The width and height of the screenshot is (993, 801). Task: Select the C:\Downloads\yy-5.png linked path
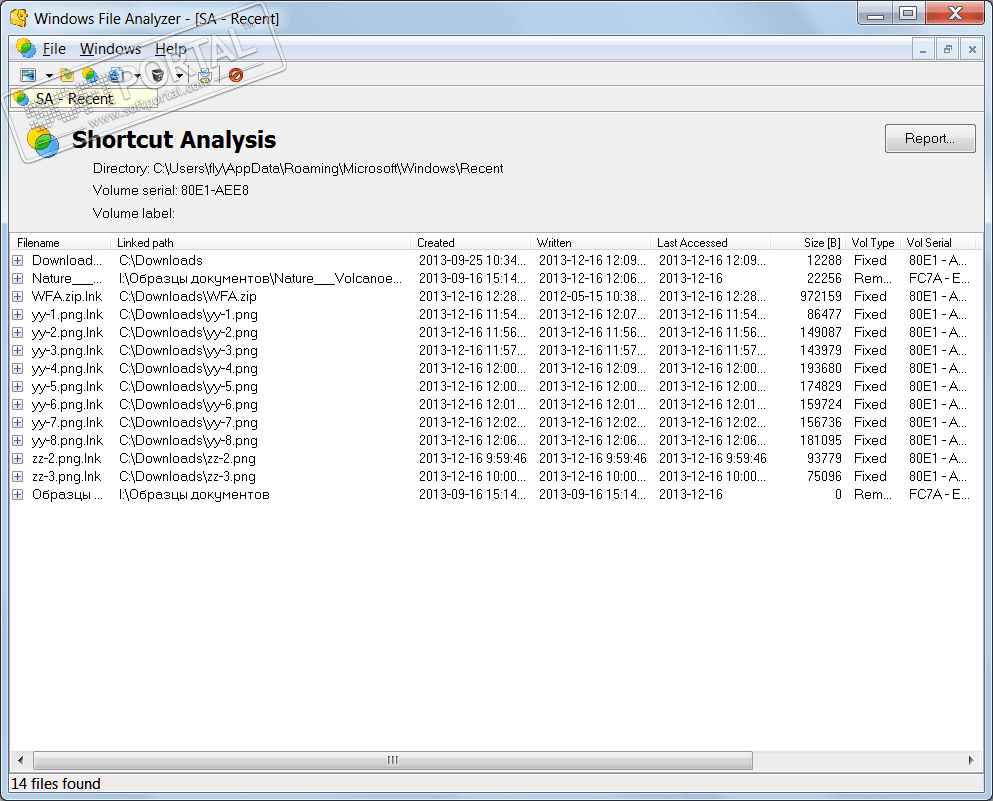point(188,386)
